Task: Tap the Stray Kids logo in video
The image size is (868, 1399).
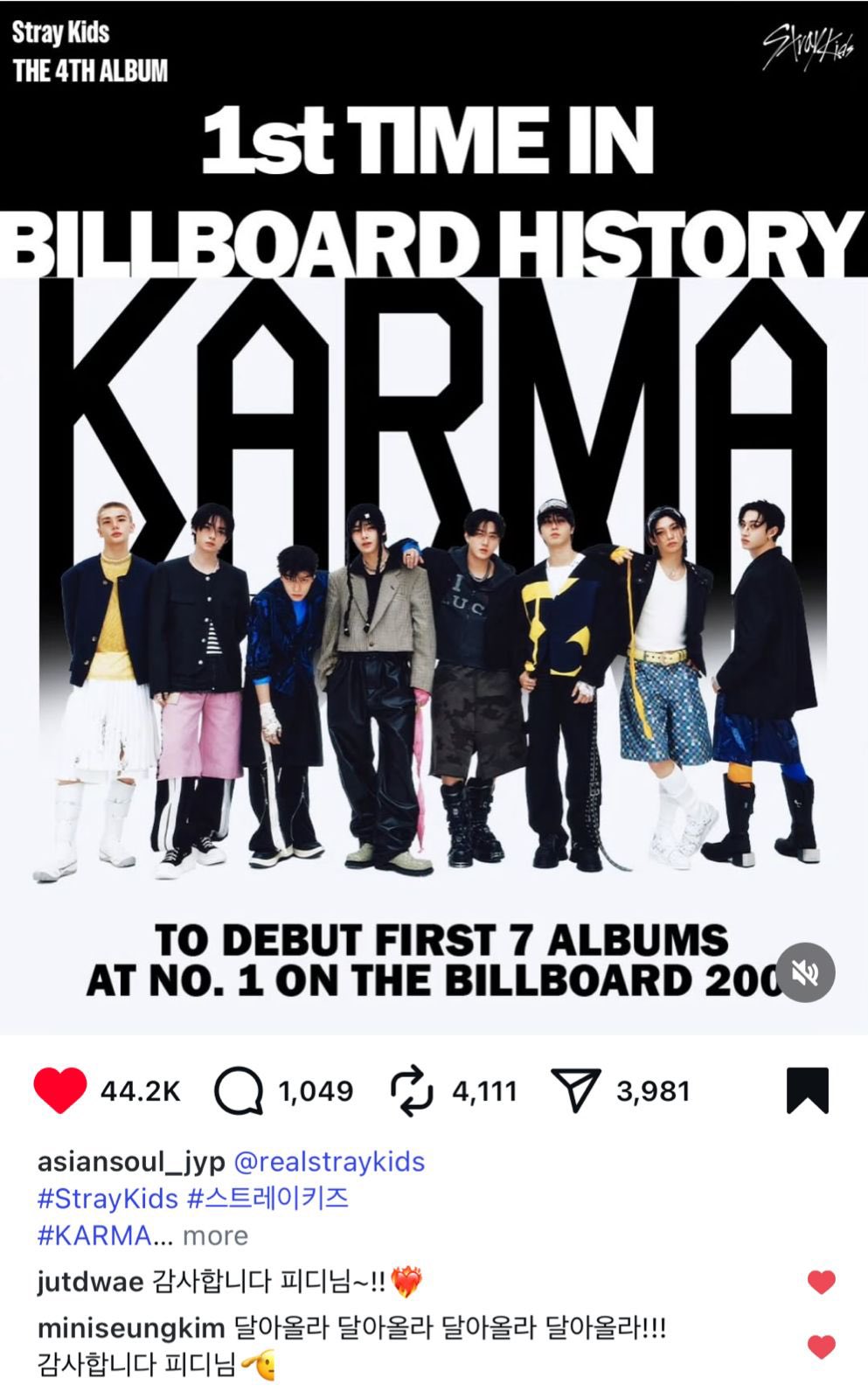Action: coord(808,47)
